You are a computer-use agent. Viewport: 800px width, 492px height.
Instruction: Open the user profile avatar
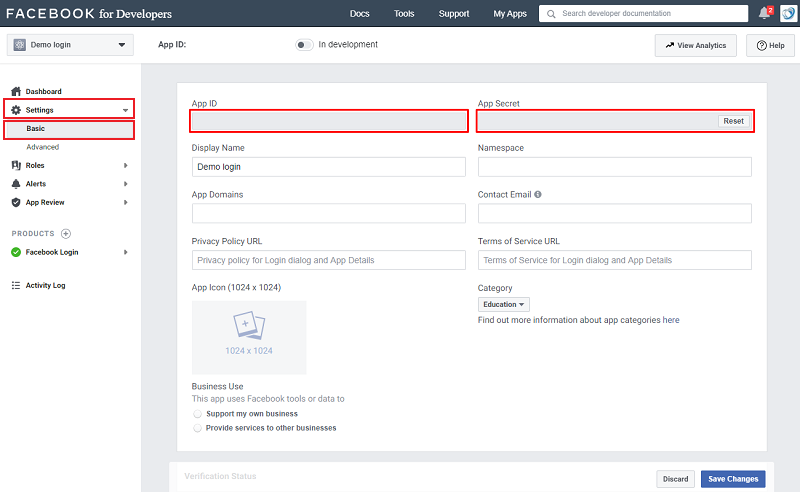click(788, 13)
